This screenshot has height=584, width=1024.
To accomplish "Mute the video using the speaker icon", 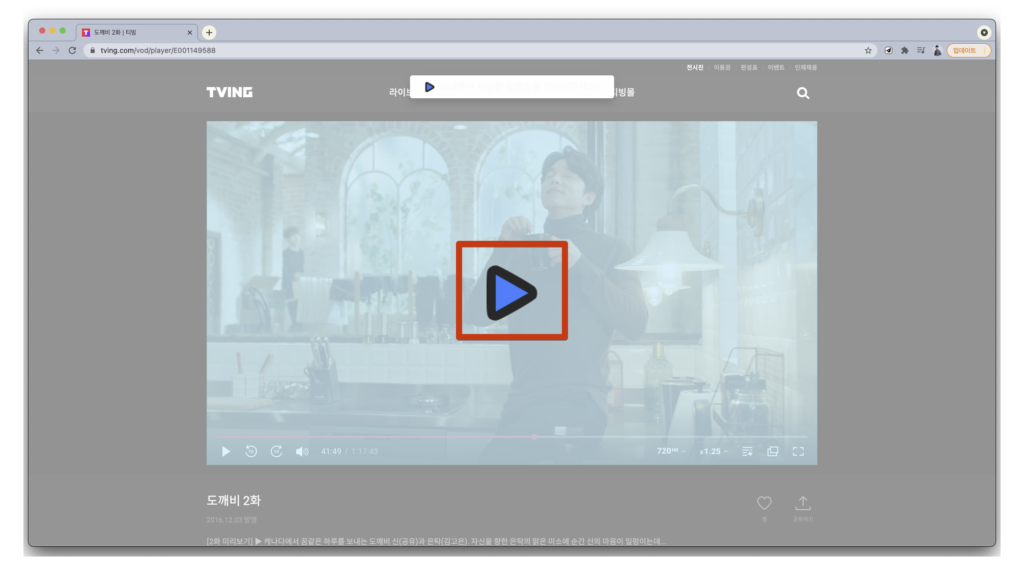I will pos(302,451).
